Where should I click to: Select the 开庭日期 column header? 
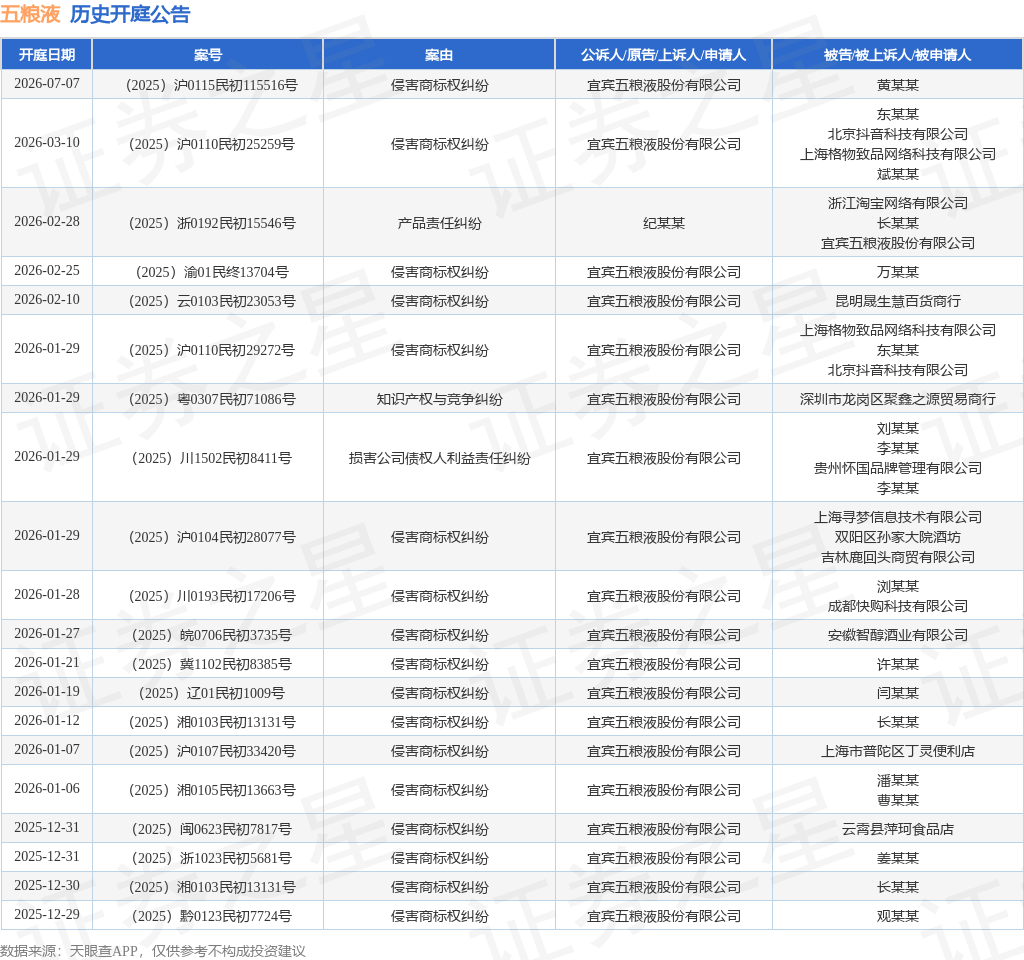click(46, 55)
